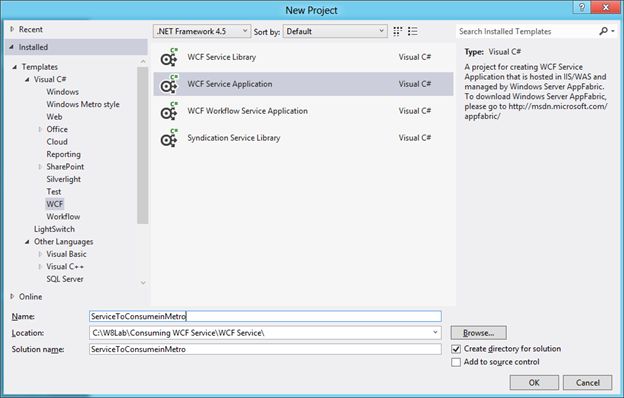Click the WCF Workflow Service Application icon

pos(169,111)
